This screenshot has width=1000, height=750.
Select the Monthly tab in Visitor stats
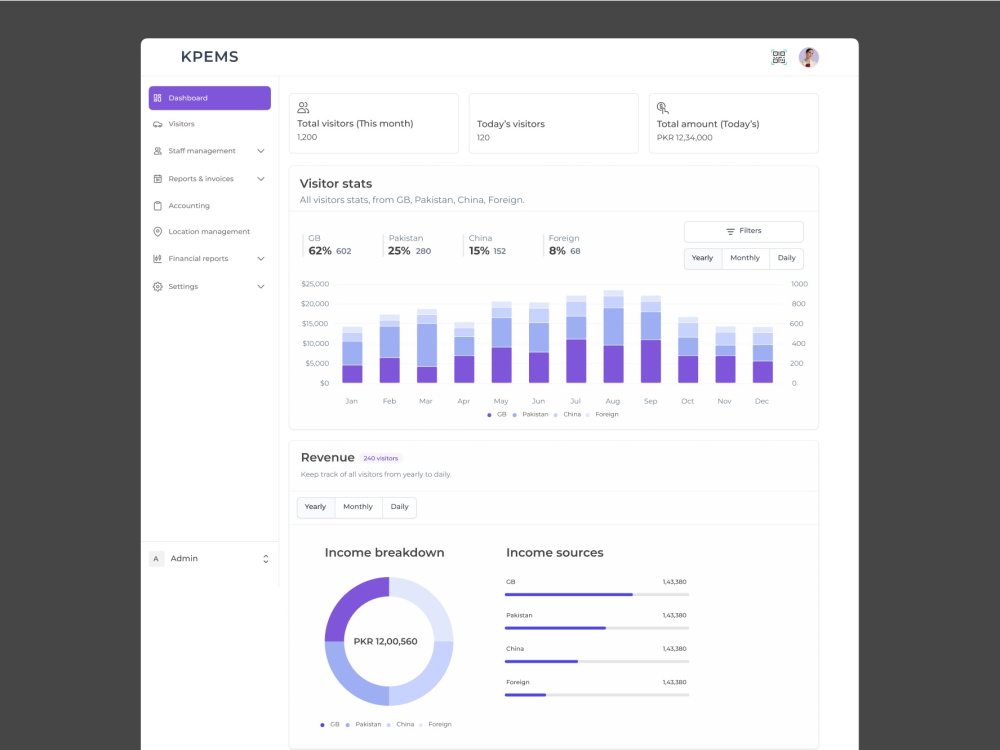tap(744, 258)
